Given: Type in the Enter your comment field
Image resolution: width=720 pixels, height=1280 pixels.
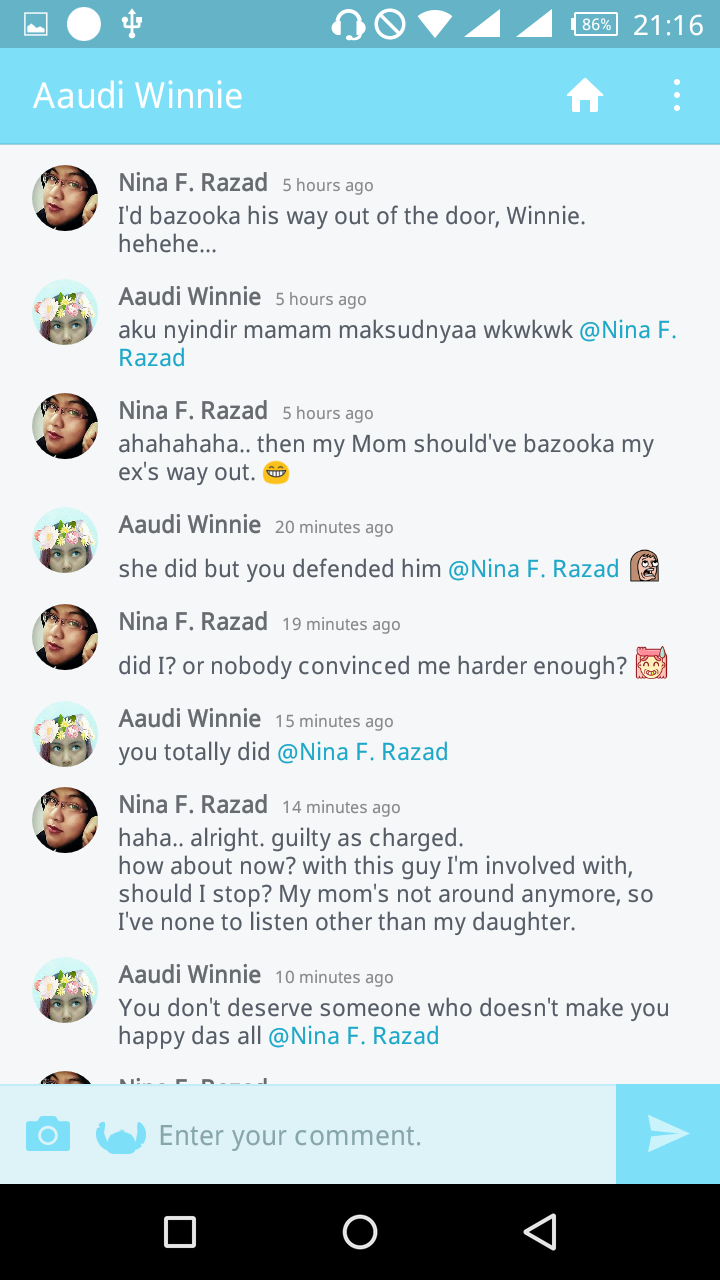Looking at the screenshot, I should (x=380, y=1135).
